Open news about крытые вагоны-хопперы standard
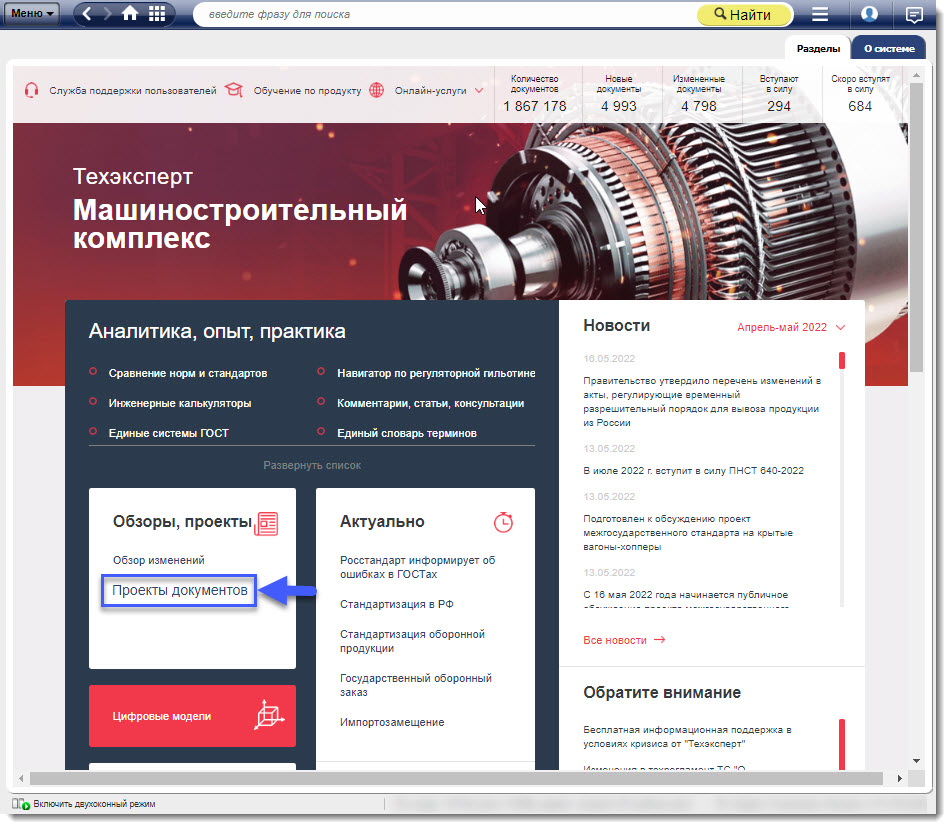The height and width of the screenshot is (829, 951). [688, 533]
